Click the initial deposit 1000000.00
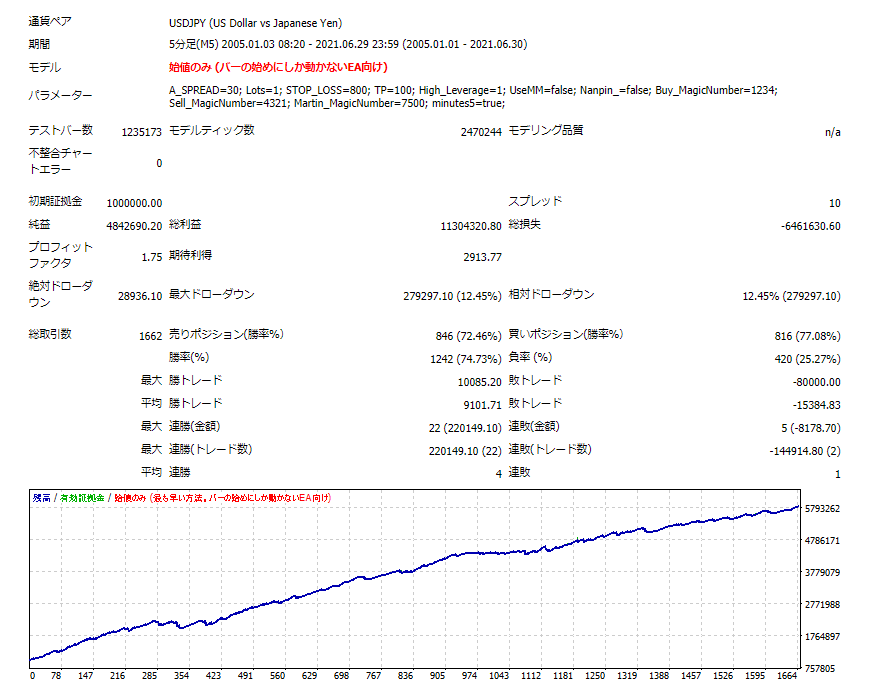 [134, 203]
